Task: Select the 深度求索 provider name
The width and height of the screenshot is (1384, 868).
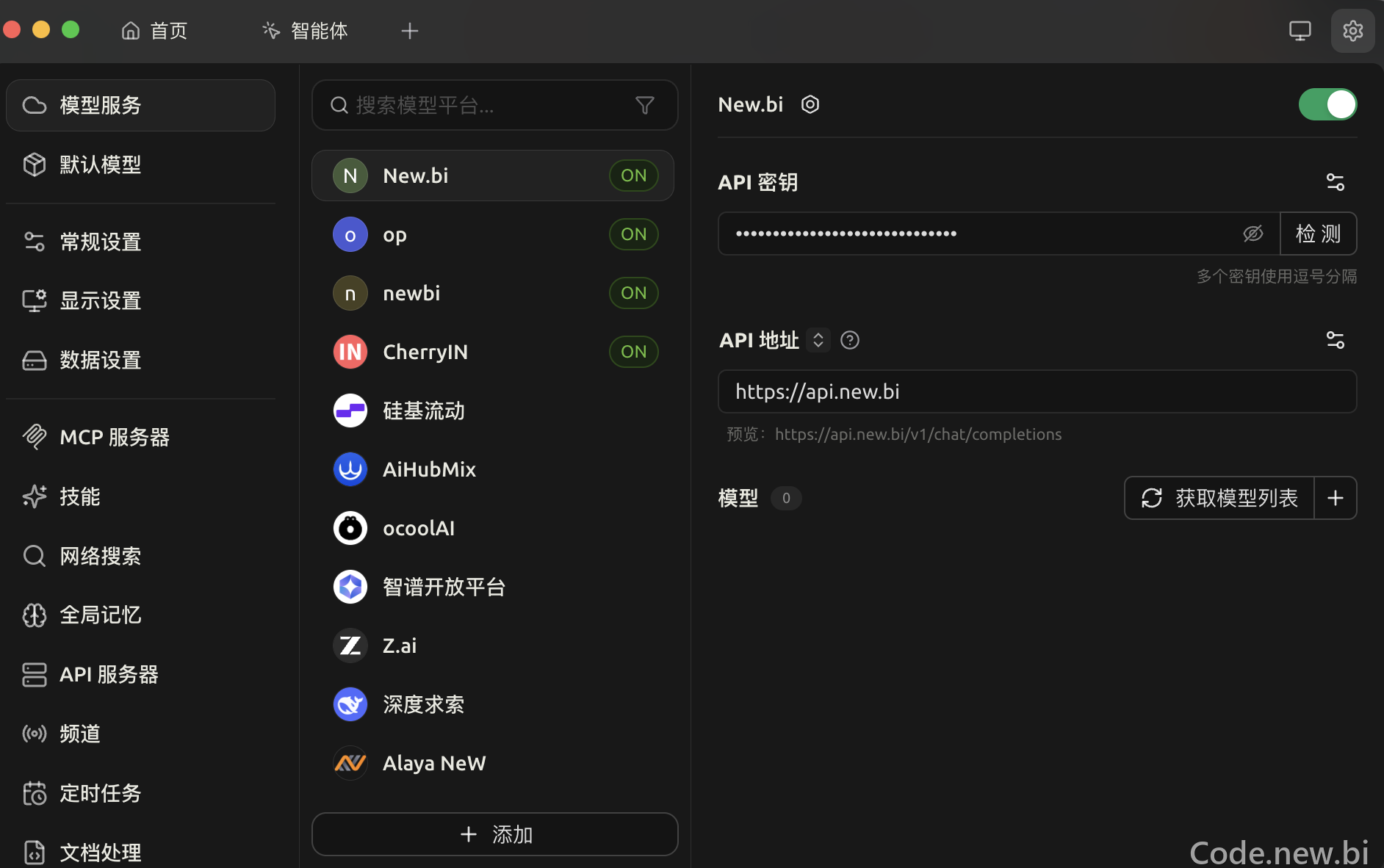Action: [x=424, y=704]
